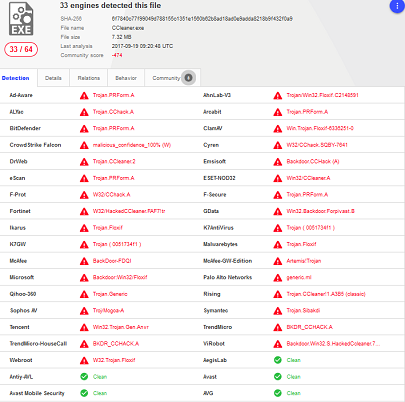Click the warning icon for Webroot

click(84, 361)
